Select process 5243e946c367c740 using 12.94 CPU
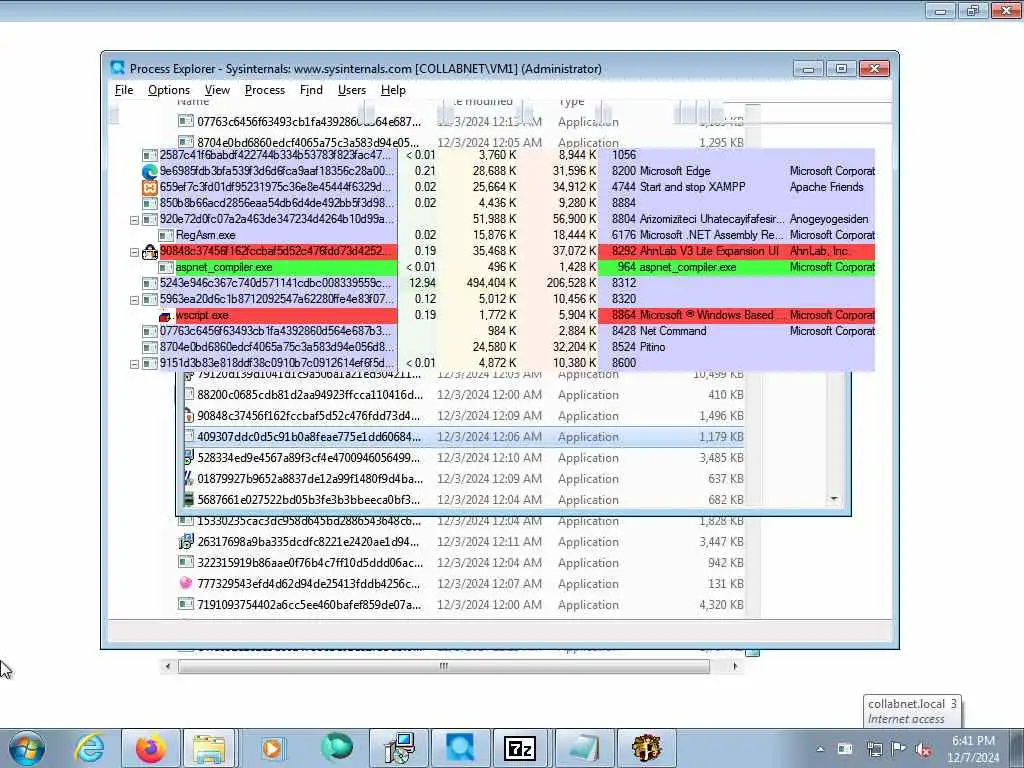This screenshot has width=1024, height=768. tap(508, 283)
